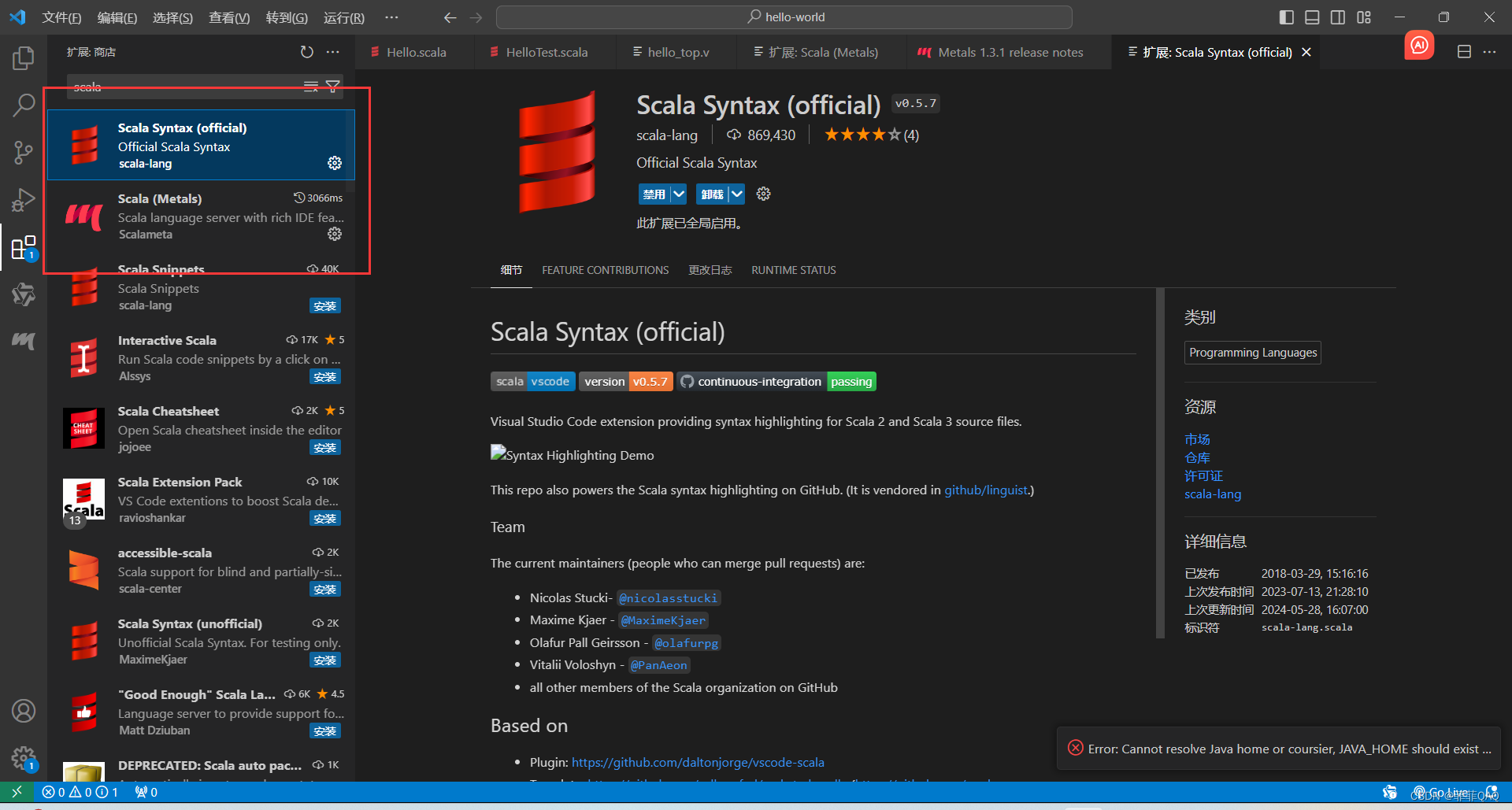
Task: Open the Metals icon in activity bar
Action: coord(24,341)
